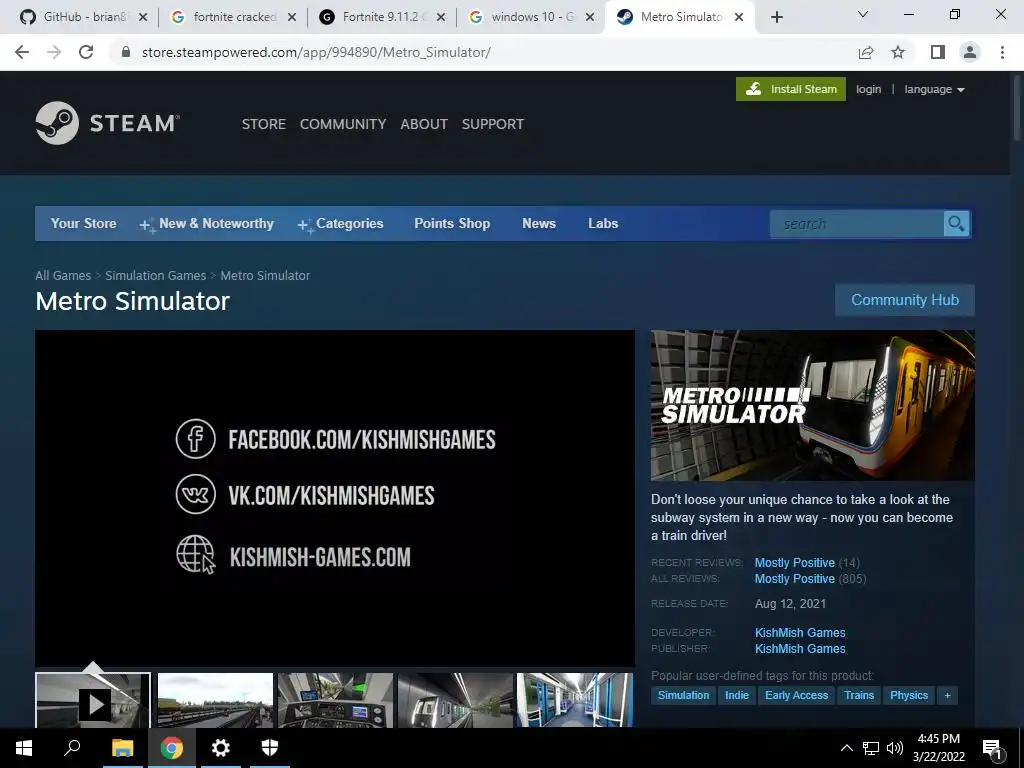Open File Explorer from taskbar
The height and width of the screenshot is (768, 1024).
[x=122, y=748]
